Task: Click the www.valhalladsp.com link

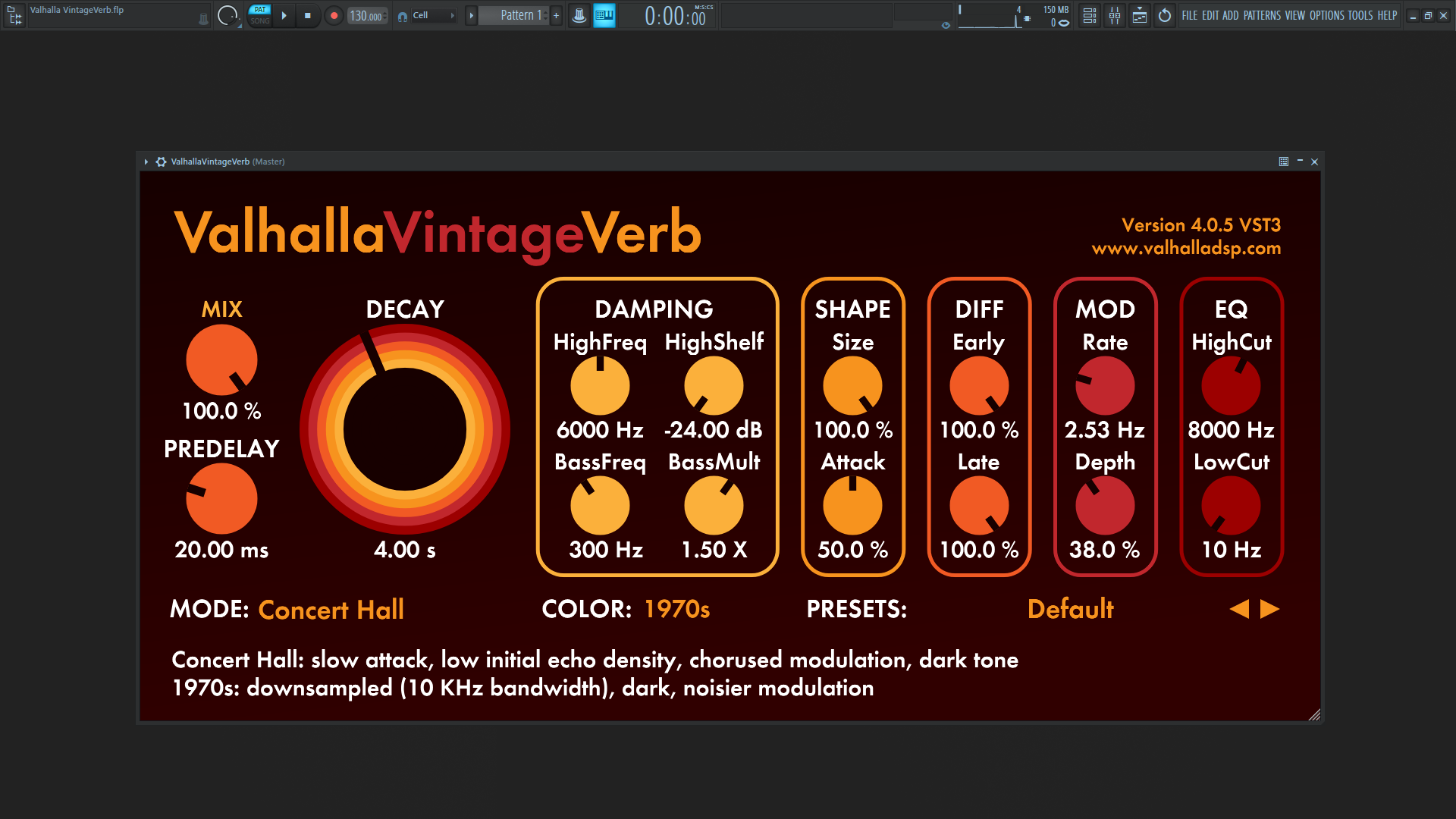Action: tap(1186, 248)
